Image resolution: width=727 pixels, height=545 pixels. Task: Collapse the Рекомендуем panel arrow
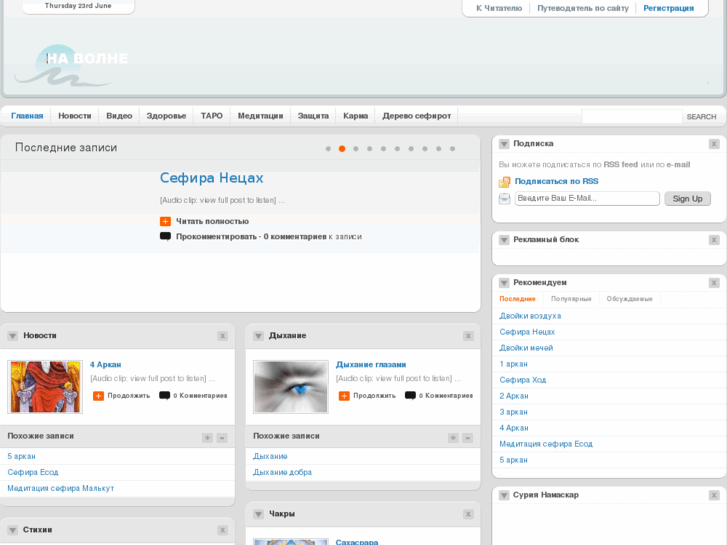tap(504, 283)
